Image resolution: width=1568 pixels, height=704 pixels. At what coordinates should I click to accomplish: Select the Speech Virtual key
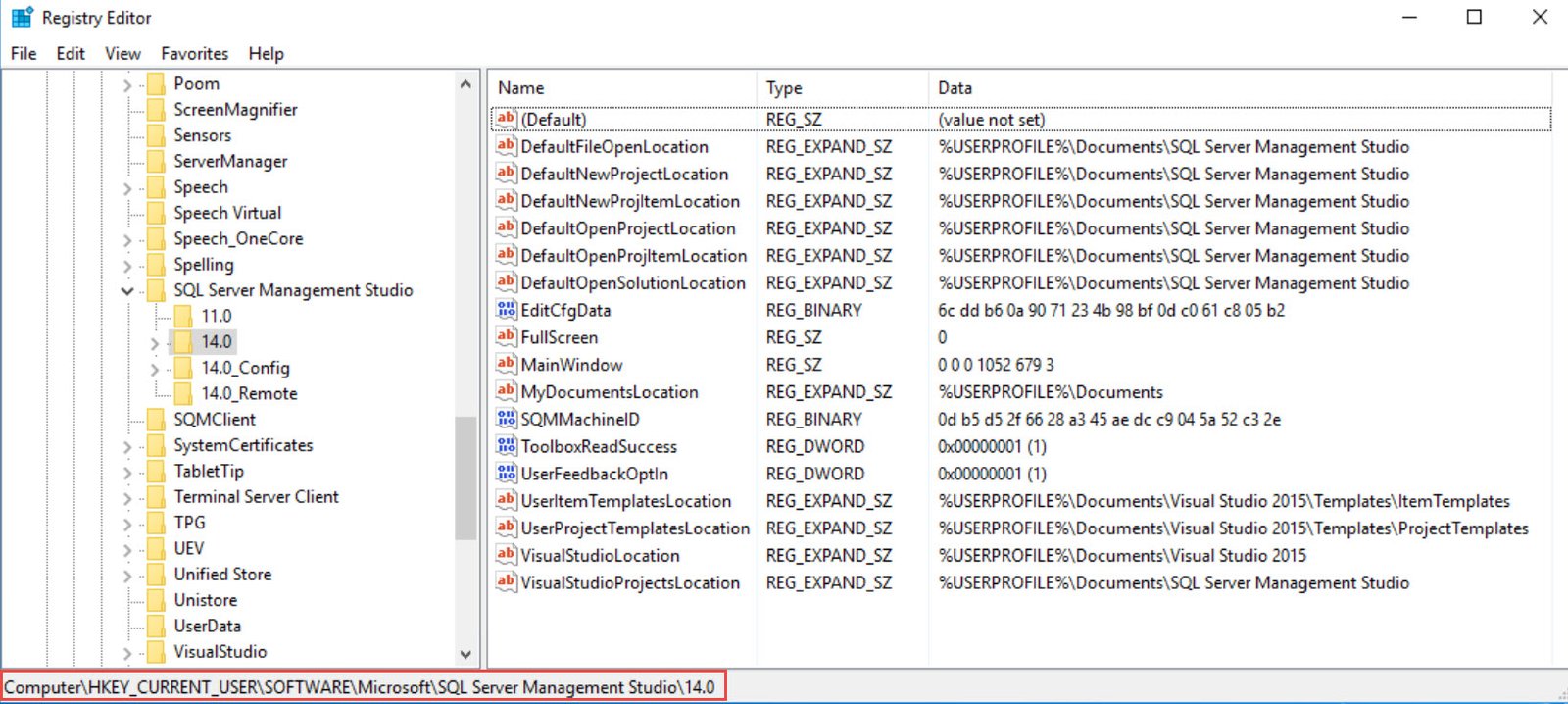[x=227, y=213]
